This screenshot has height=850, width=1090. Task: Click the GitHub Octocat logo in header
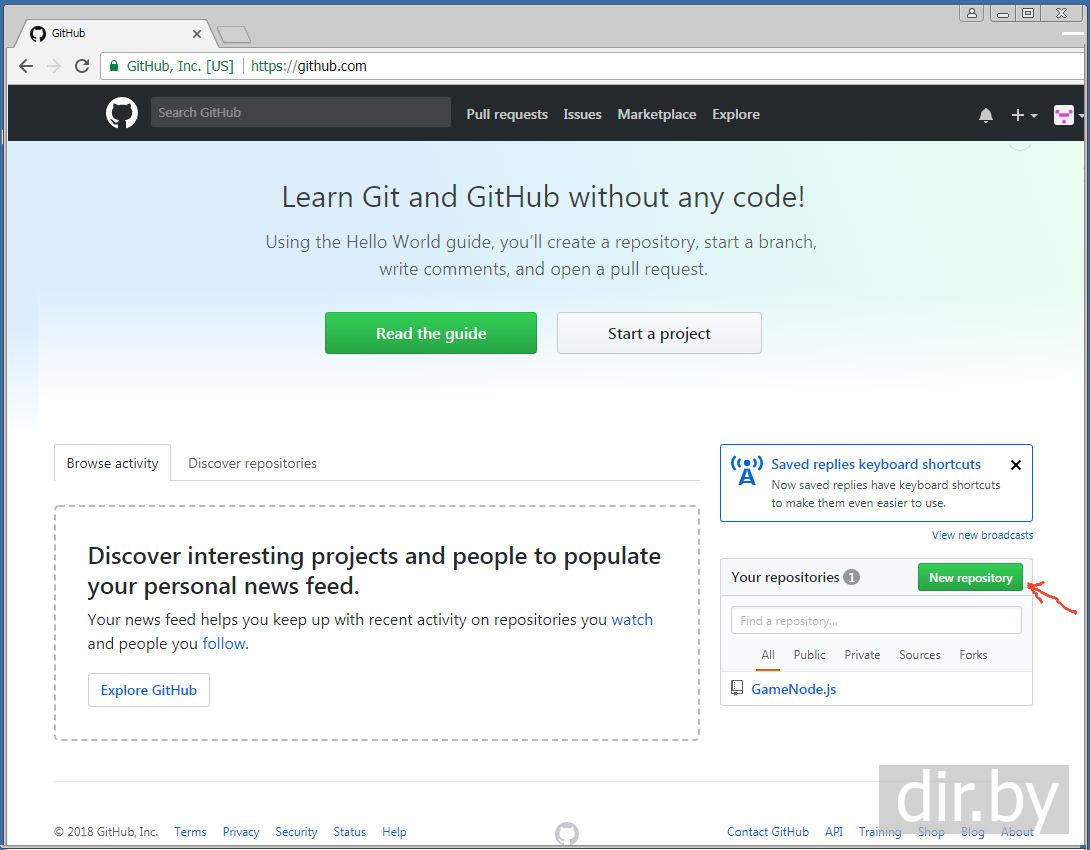tap(122, 113)
